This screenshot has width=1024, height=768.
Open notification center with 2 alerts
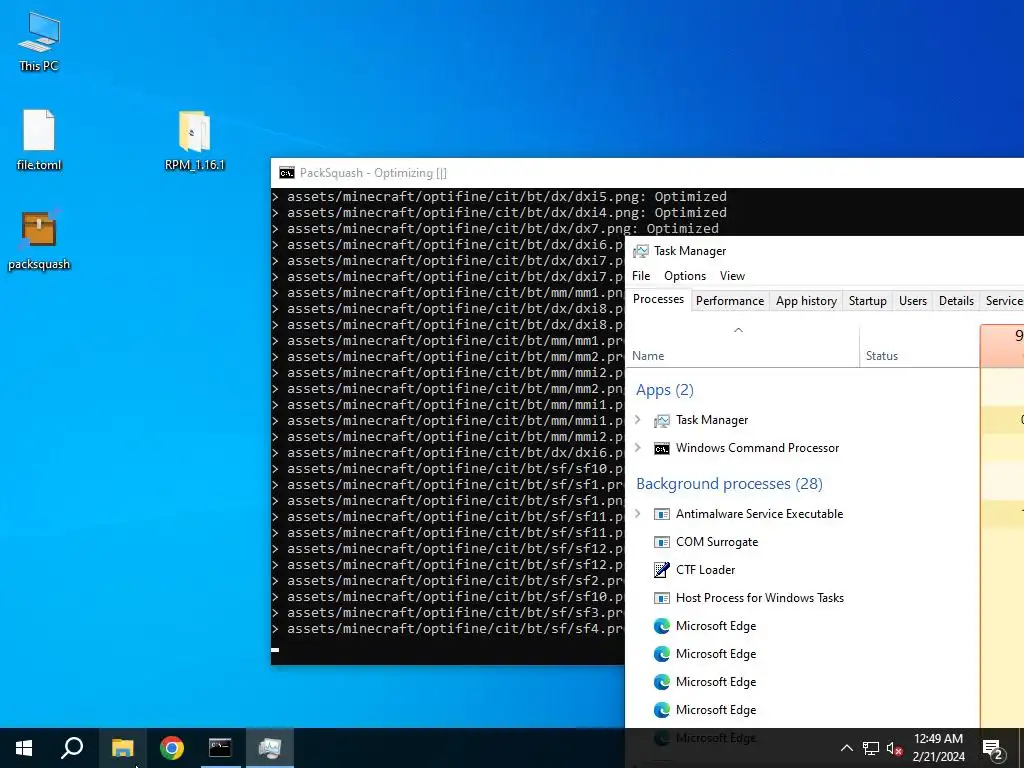pyautogui.click(x=993, y=749)
